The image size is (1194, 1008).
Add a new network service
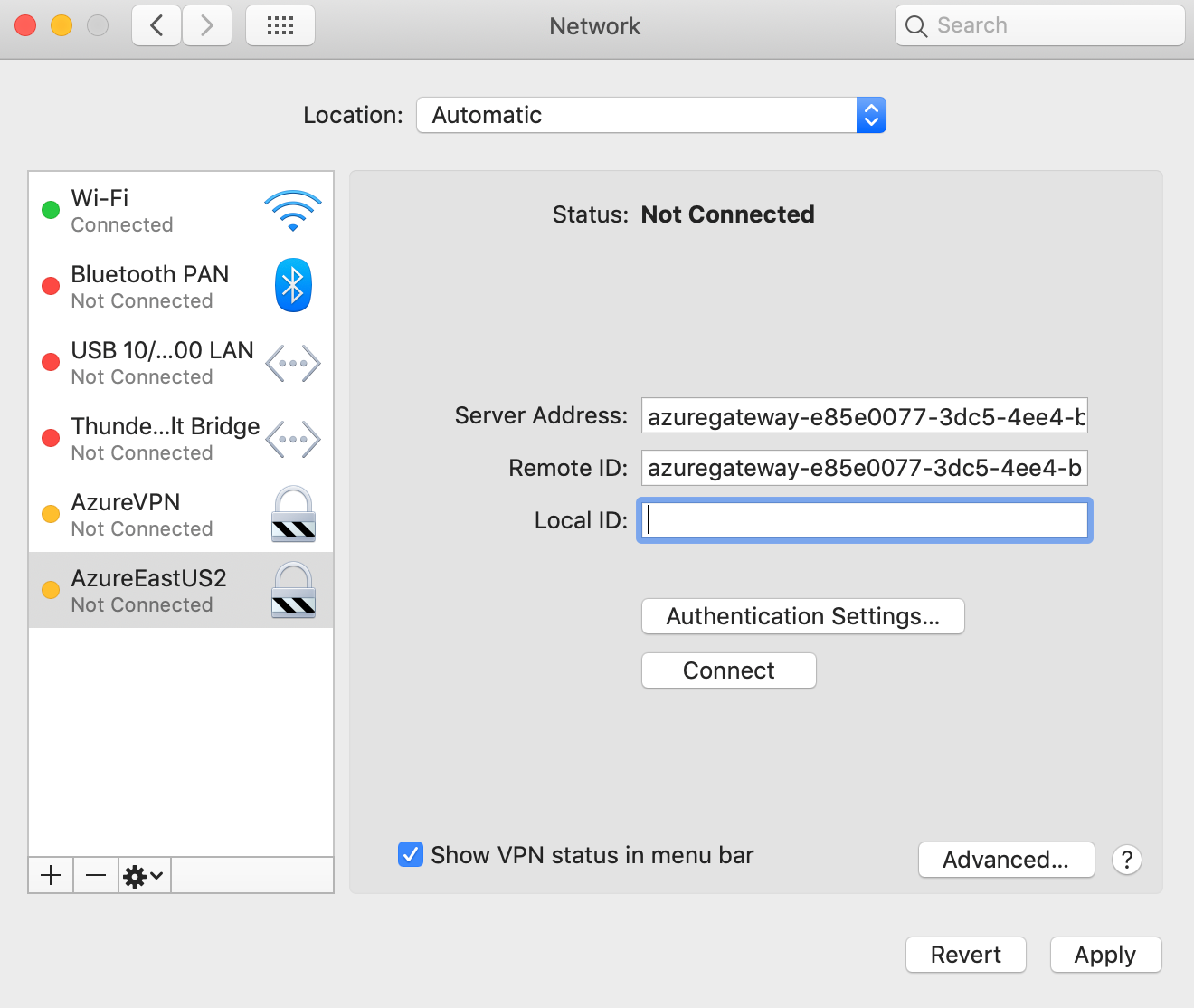click(51, 875)
